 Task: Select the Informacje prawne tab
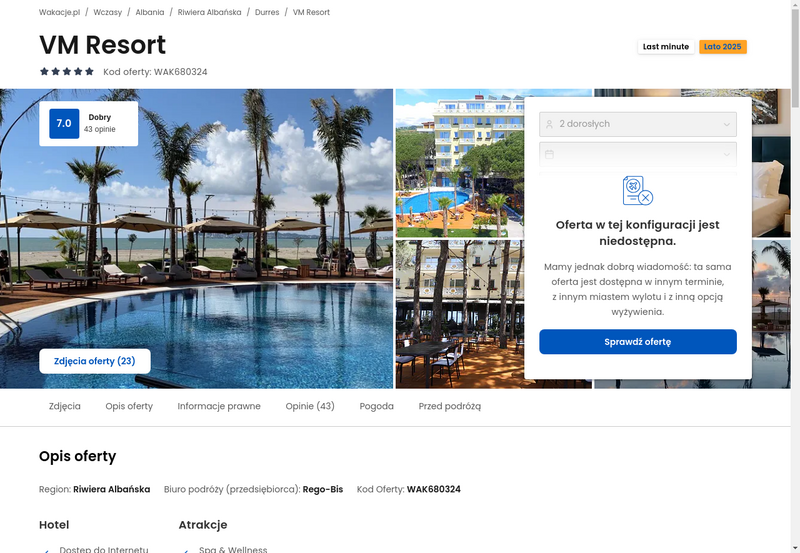(219, 406)
